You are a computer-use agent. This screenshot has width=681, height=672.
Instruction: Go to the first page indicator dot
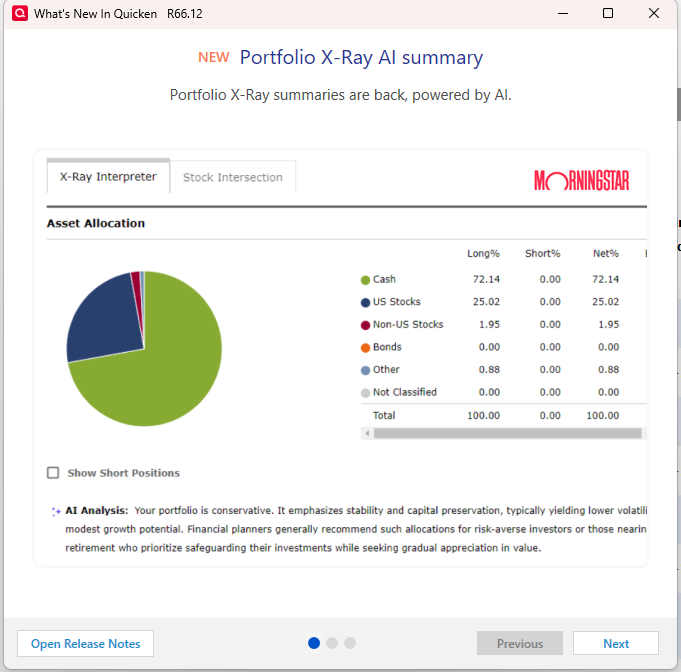click(x=314, y=643)
